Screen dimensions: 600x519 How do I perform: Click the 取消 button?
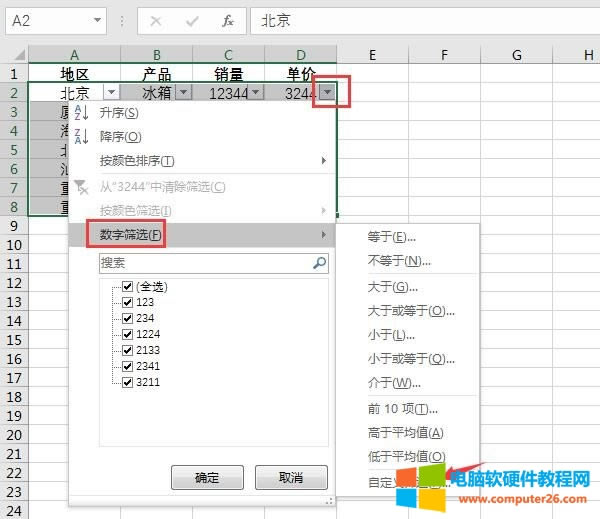(291, 477)
